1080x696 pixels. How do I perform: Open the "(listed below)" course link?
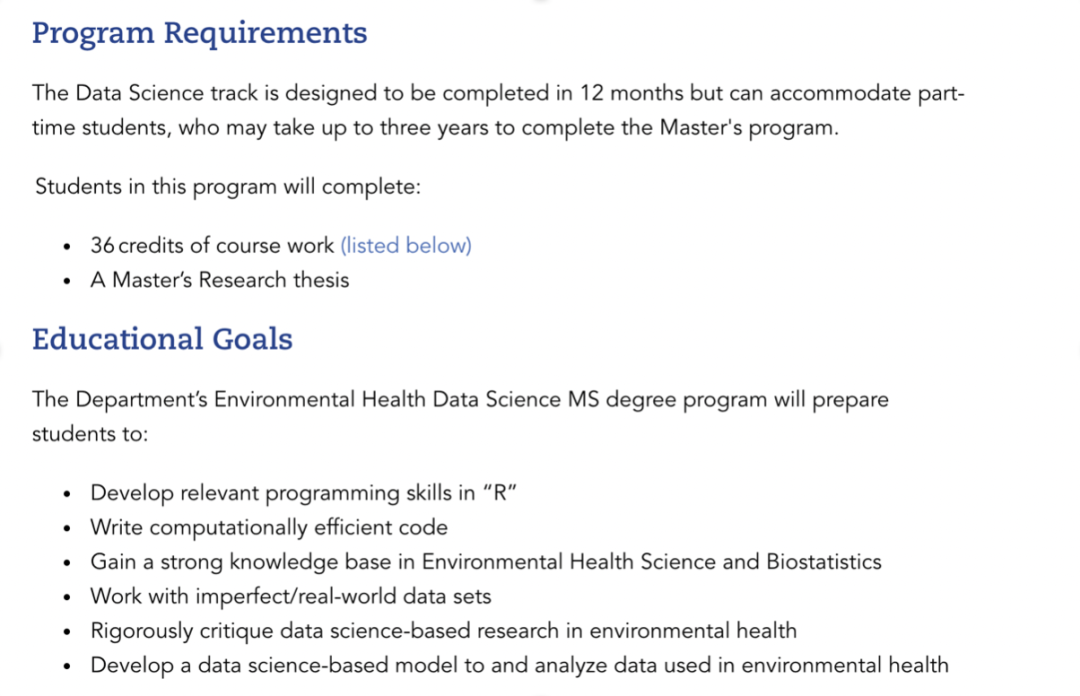point(406,245)
